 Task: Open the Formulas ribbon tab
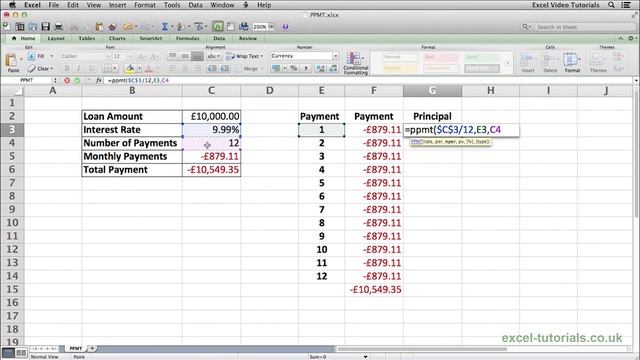(188, 38)
